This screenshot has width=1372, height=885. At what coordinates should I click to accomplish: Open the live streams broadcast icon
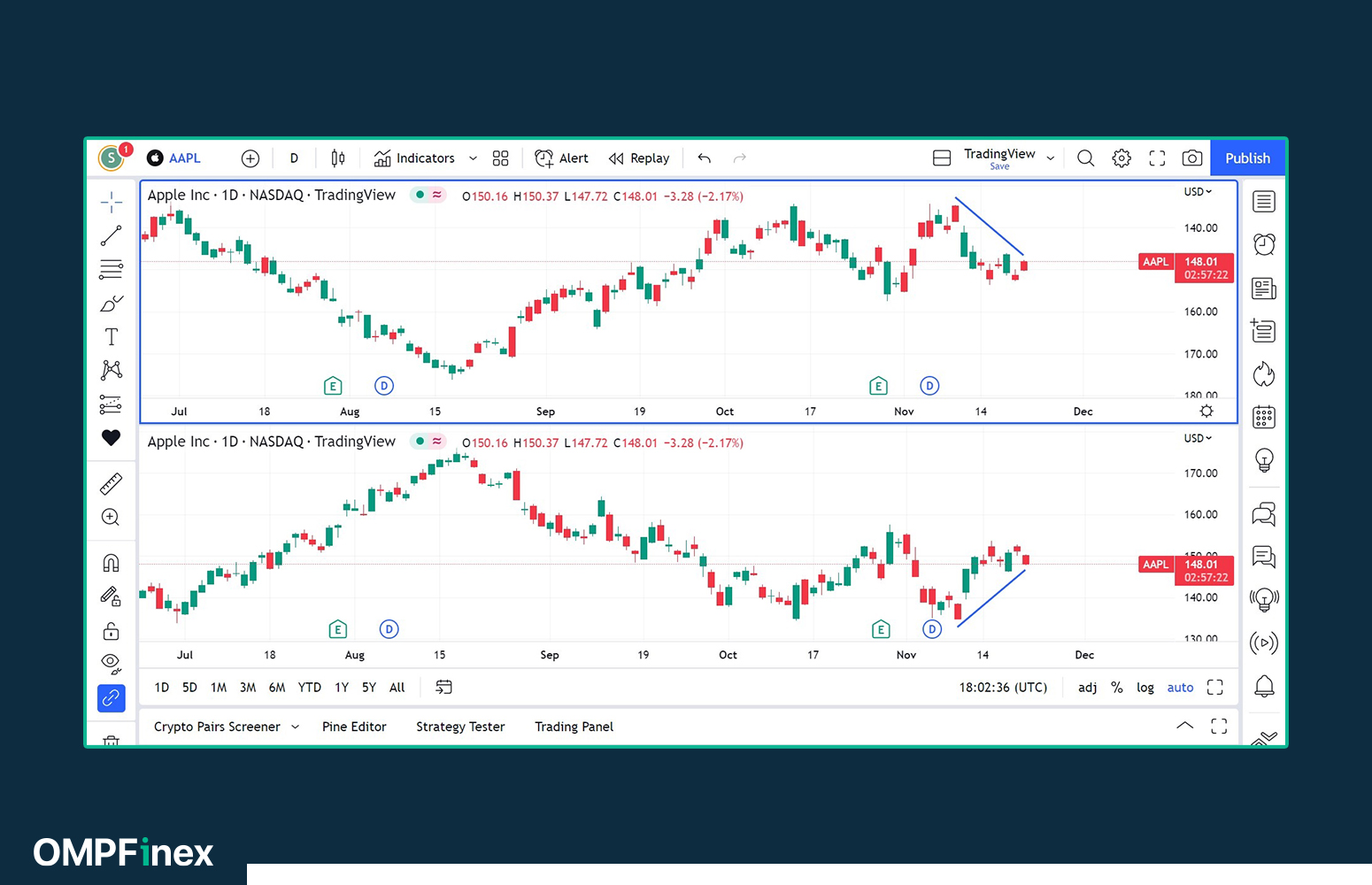tap(1264, 643)
